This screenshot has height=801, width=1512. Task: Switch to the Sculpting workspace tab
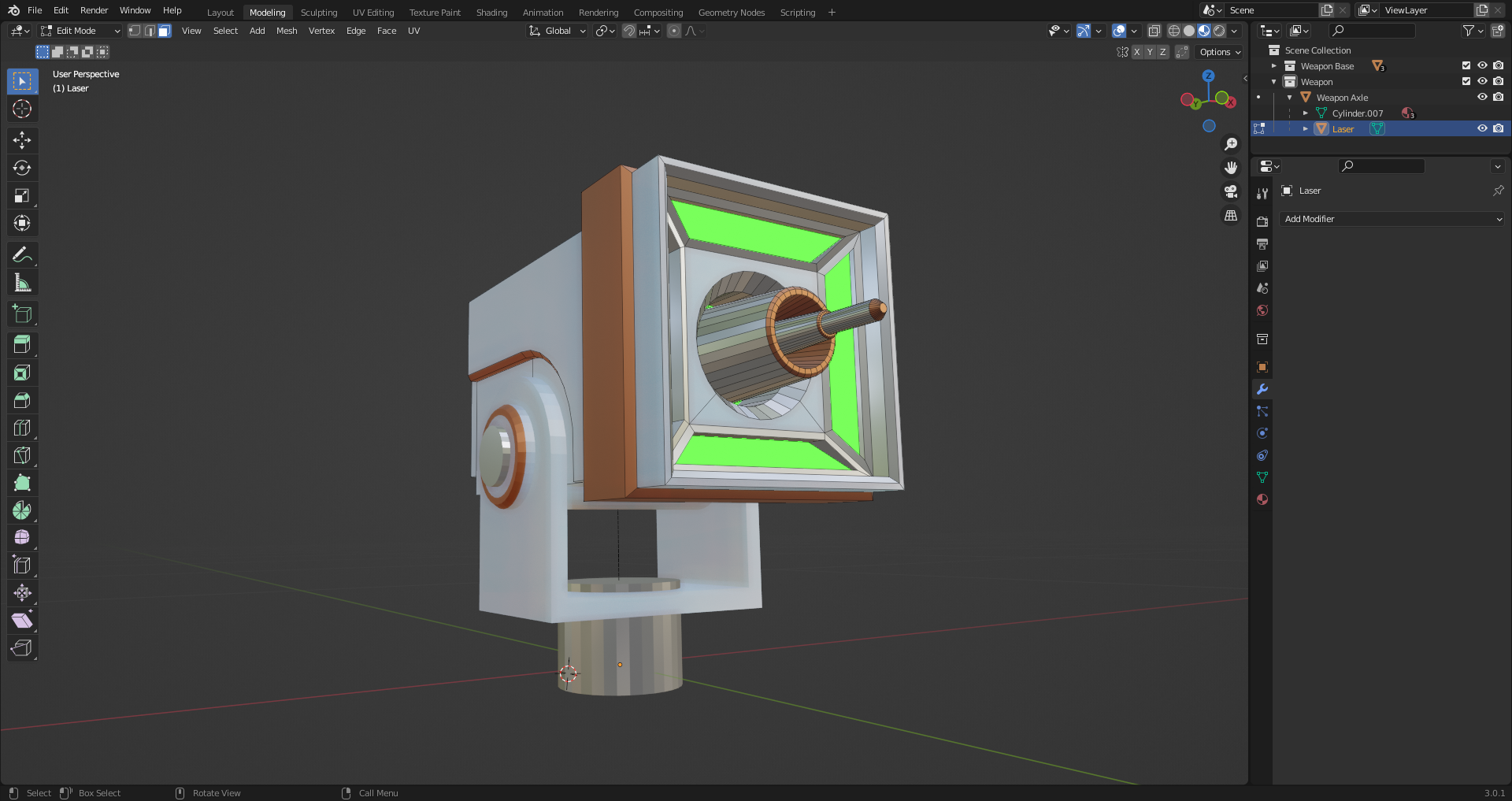click(318, 13)
